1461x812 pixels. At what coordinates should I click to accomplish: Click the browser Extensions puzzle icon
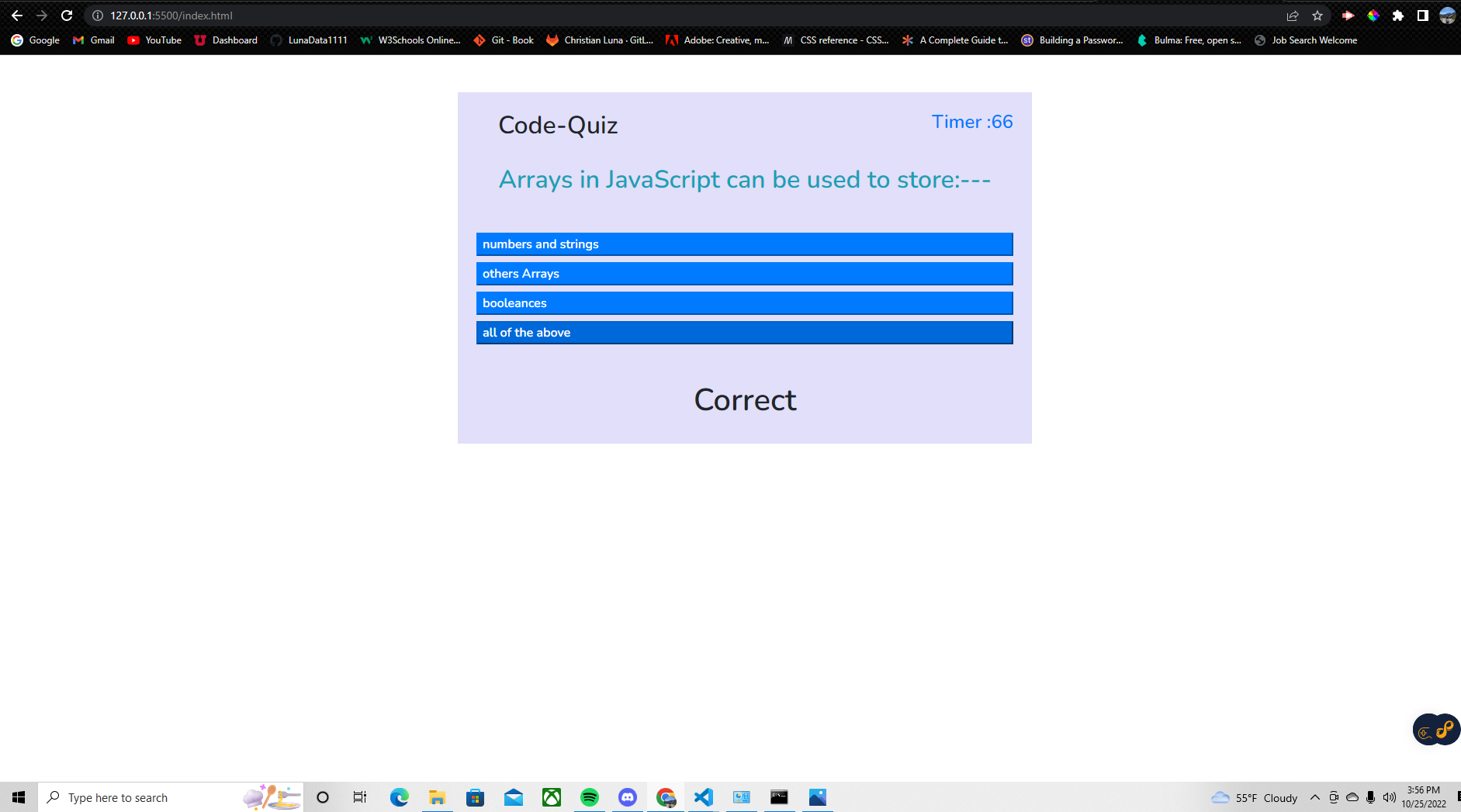[1398, 15]
